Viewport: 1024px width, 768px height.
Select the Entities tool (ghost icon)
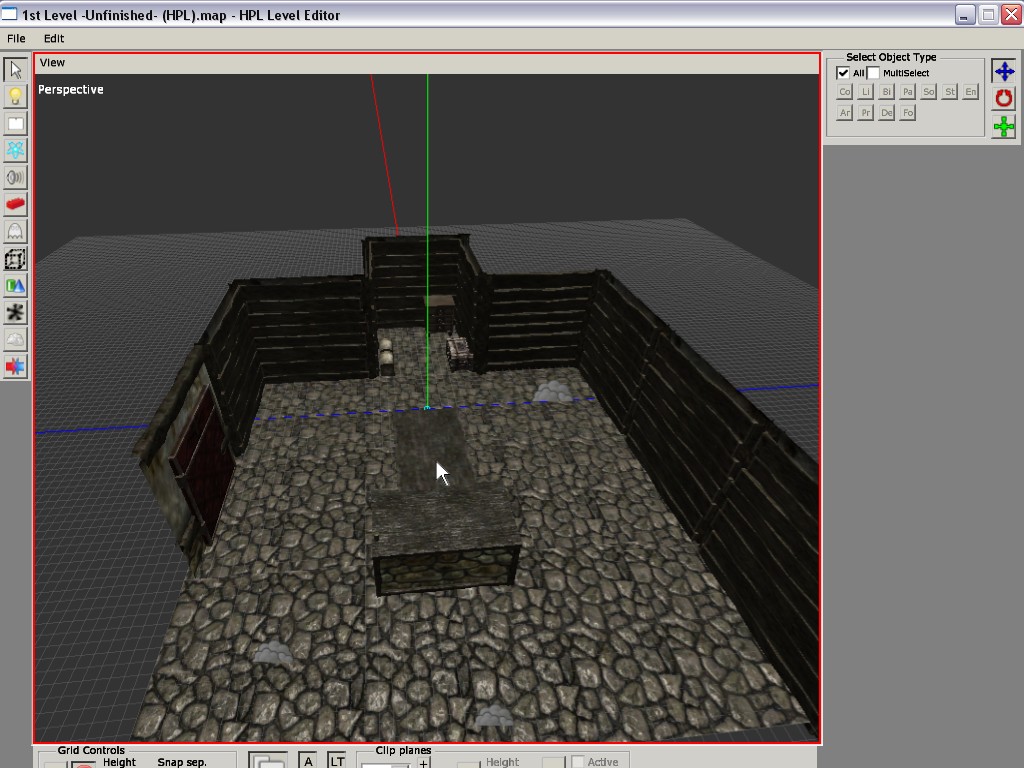pyautogui.click(x=15, y=231)
